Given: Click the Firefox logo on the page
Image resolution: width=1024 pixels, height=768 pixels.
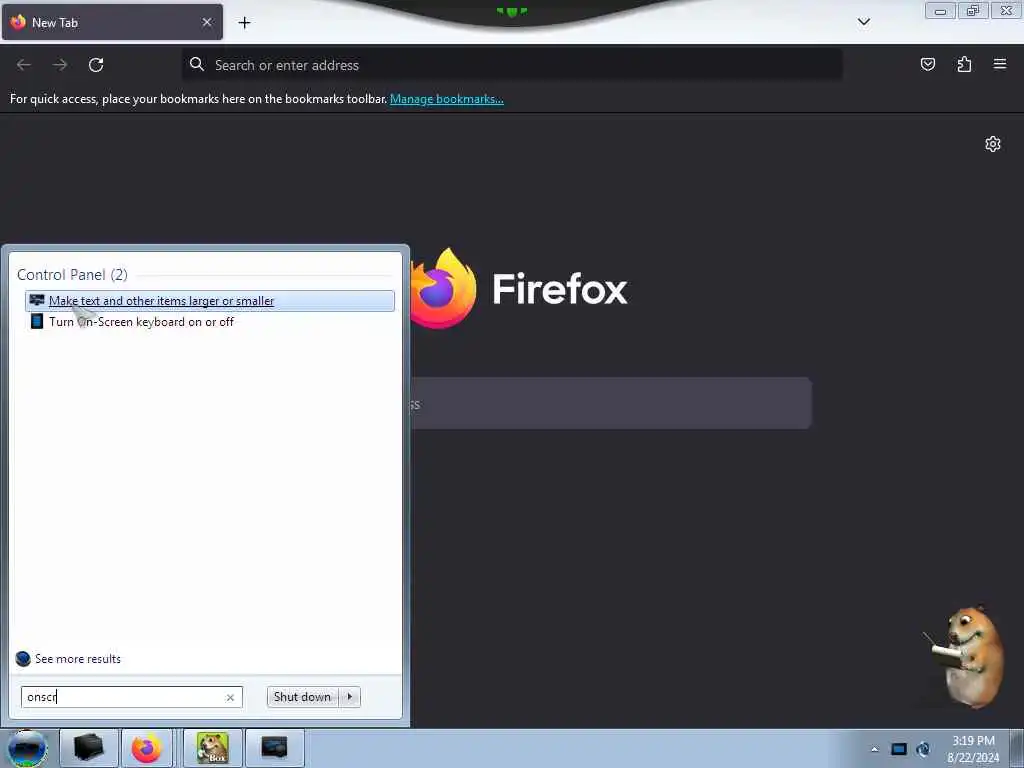Looking at the screenshot, I should tap(443, 288).
